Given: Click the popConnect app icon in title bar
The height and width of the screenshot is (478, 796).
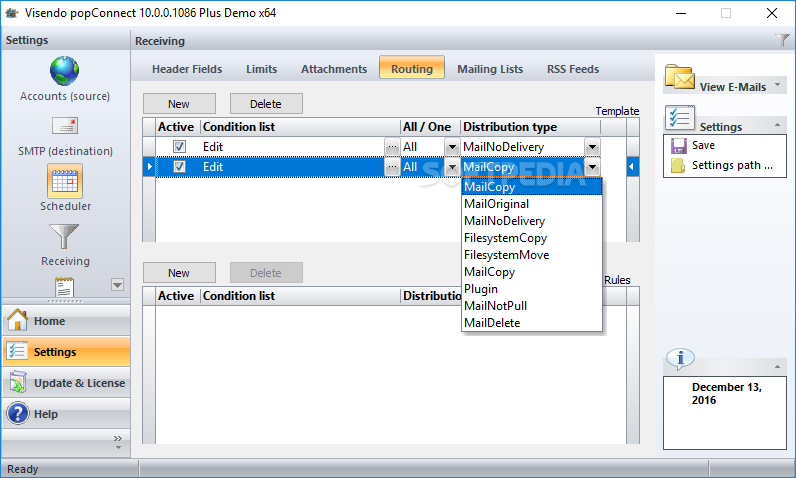Looking at the screenshot, I should pyautogui.click(x=11, y=13).
